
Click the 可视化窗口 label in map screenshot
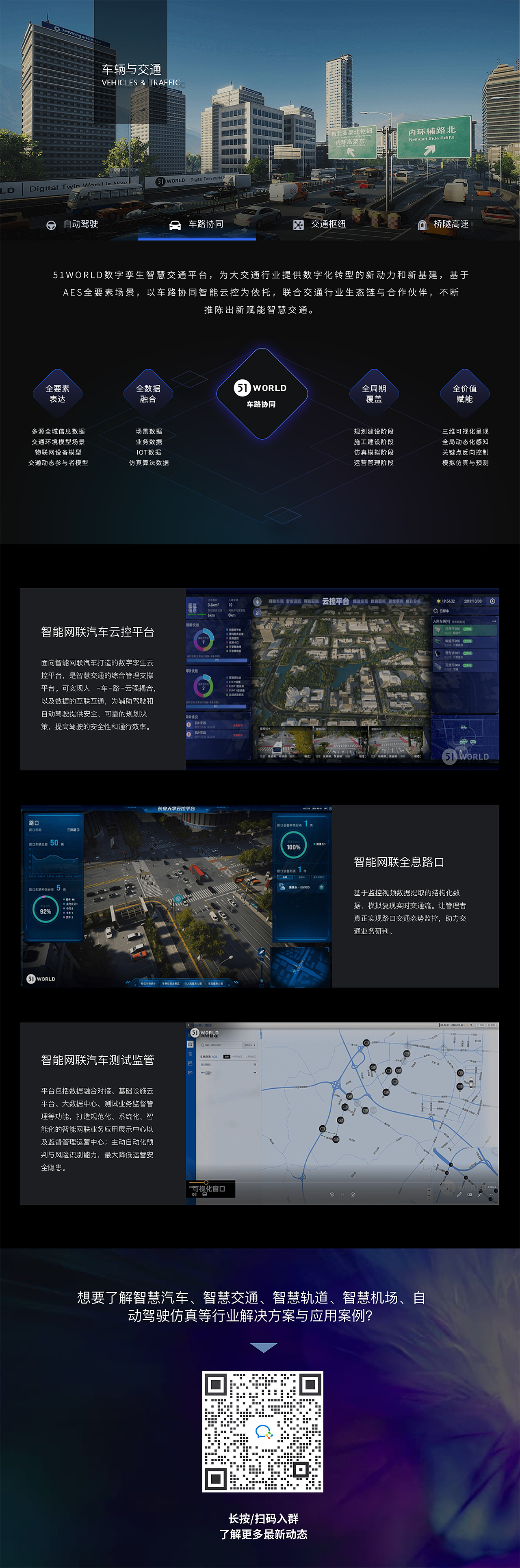[x=209, y=1189]
